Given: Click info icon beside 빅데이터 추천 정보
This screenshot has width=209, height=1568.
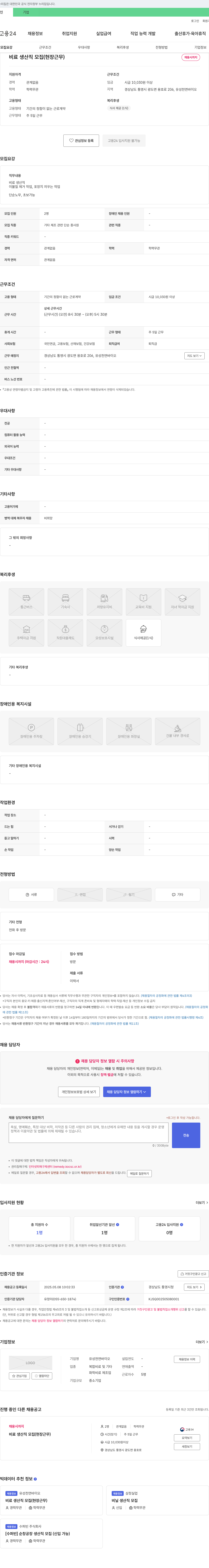Looking at the screenshot, I should tap(35, 1479).
